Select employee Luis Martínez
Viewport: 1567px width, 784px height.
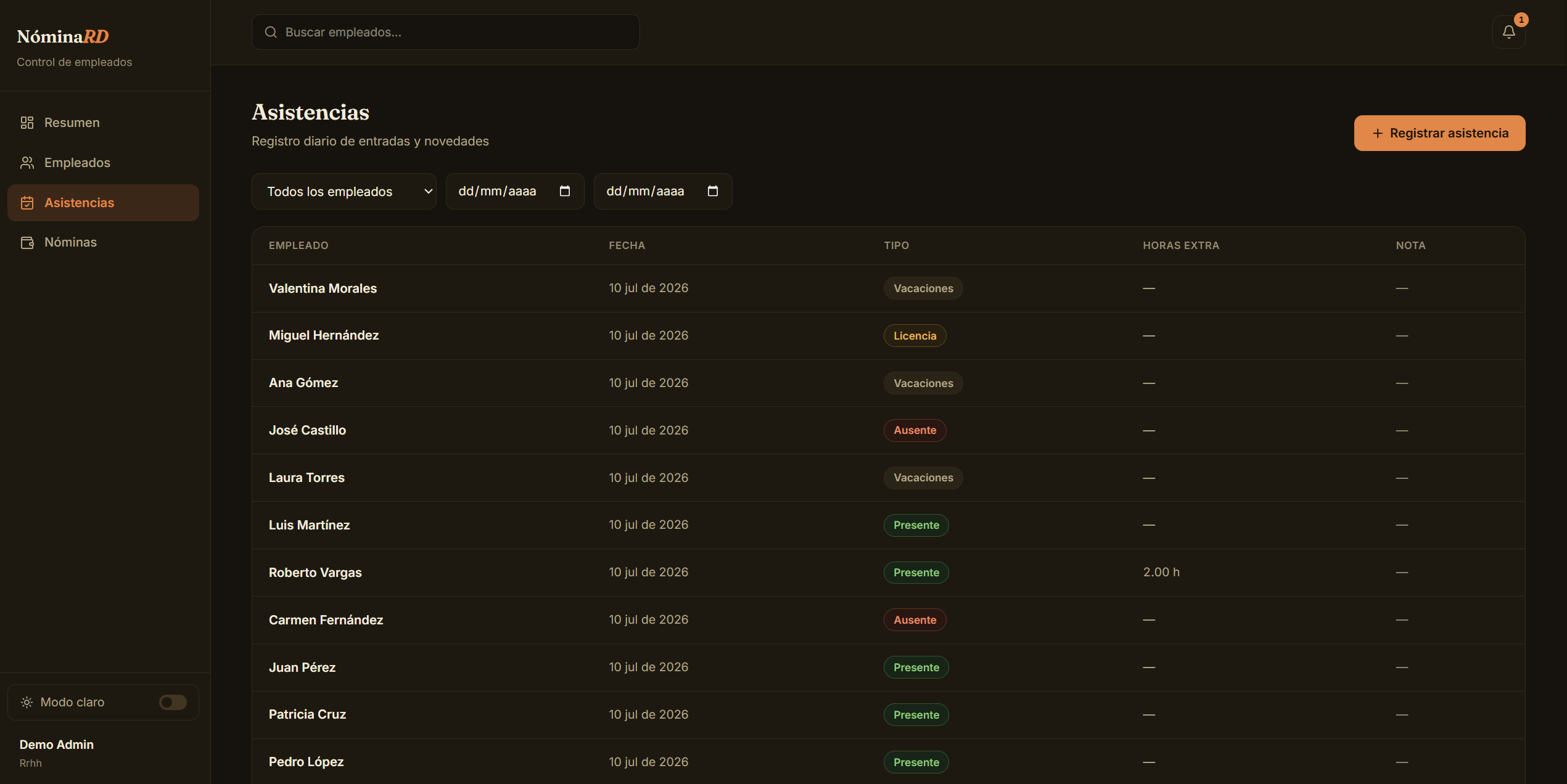pos(309,525)
